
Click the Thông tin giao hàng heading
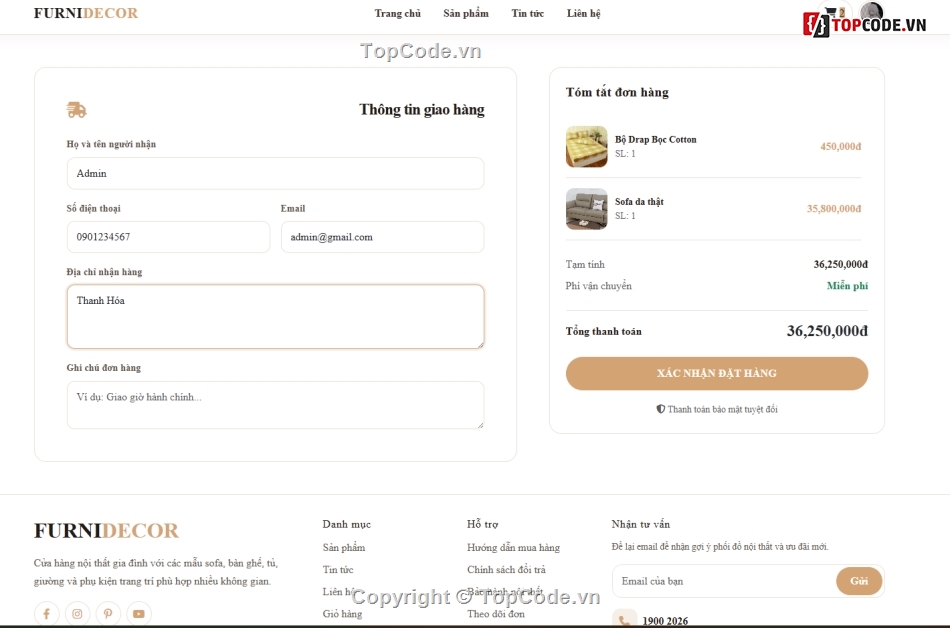[x=422, y=110]
